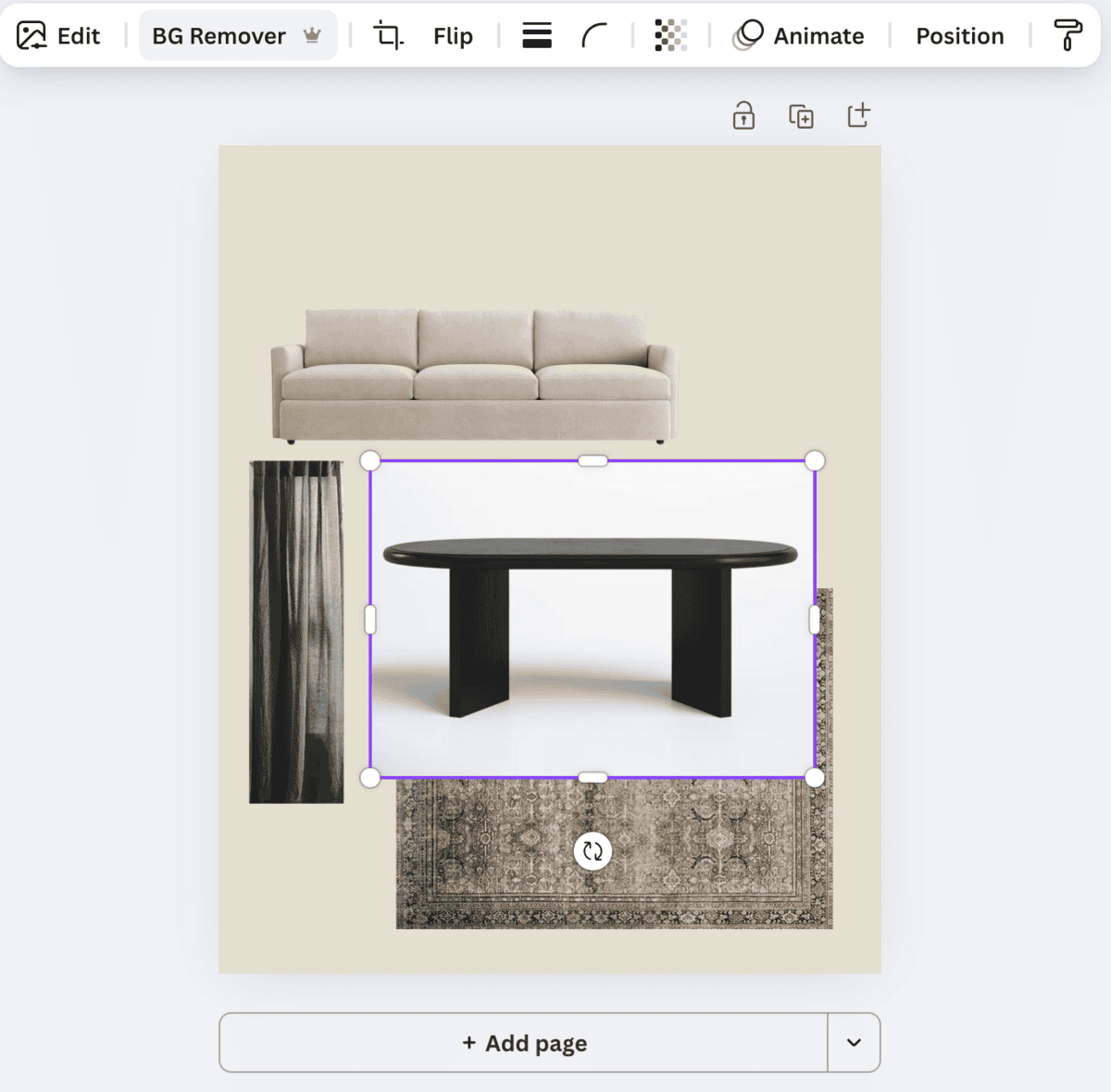
Task: Click the add new page icon above canvas
Action: point(859,115)
